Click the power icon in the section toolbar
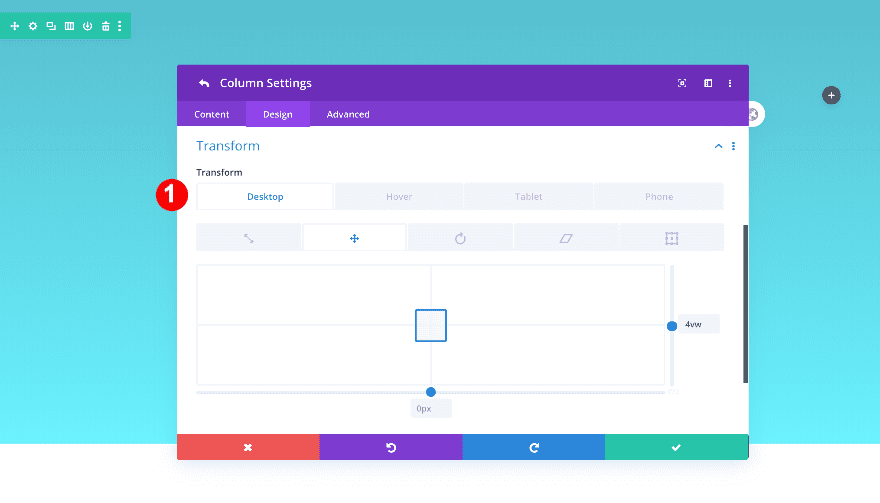This screenshot has height=503, width=880. tap(87, 26)
